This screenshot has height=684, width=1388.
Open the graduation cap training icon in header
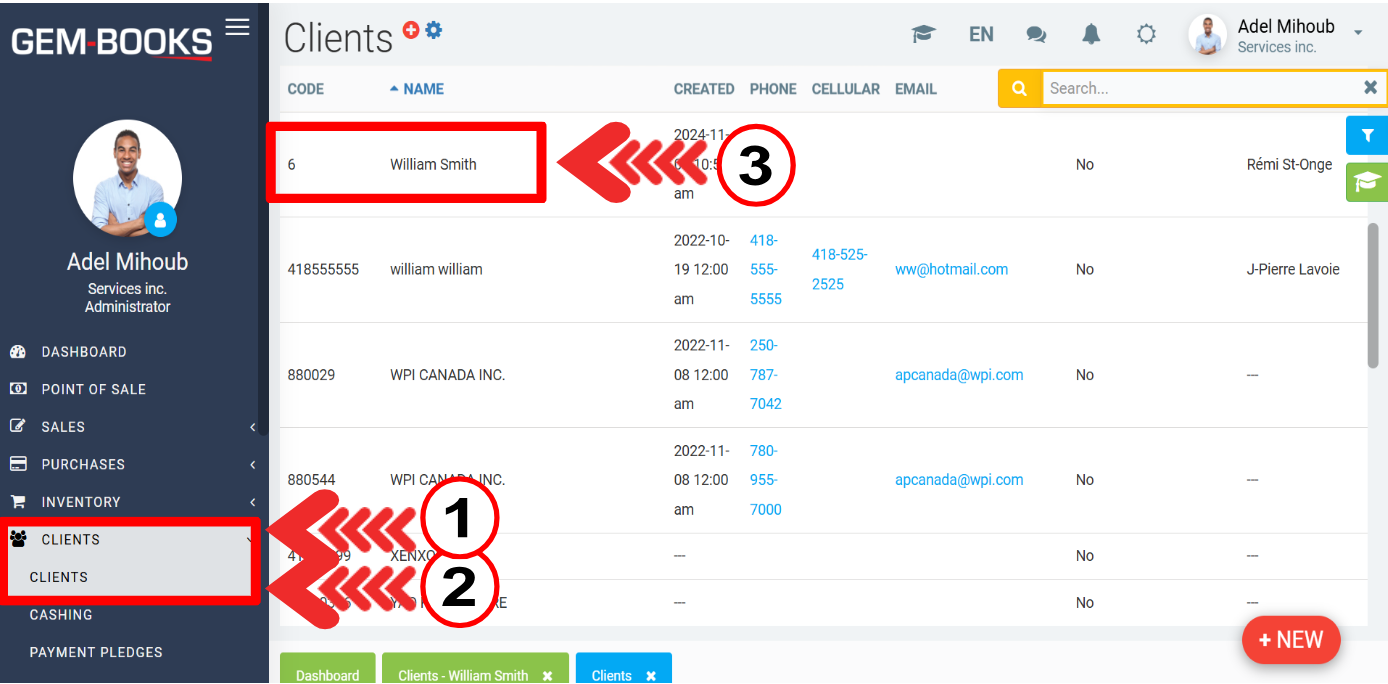922,35
